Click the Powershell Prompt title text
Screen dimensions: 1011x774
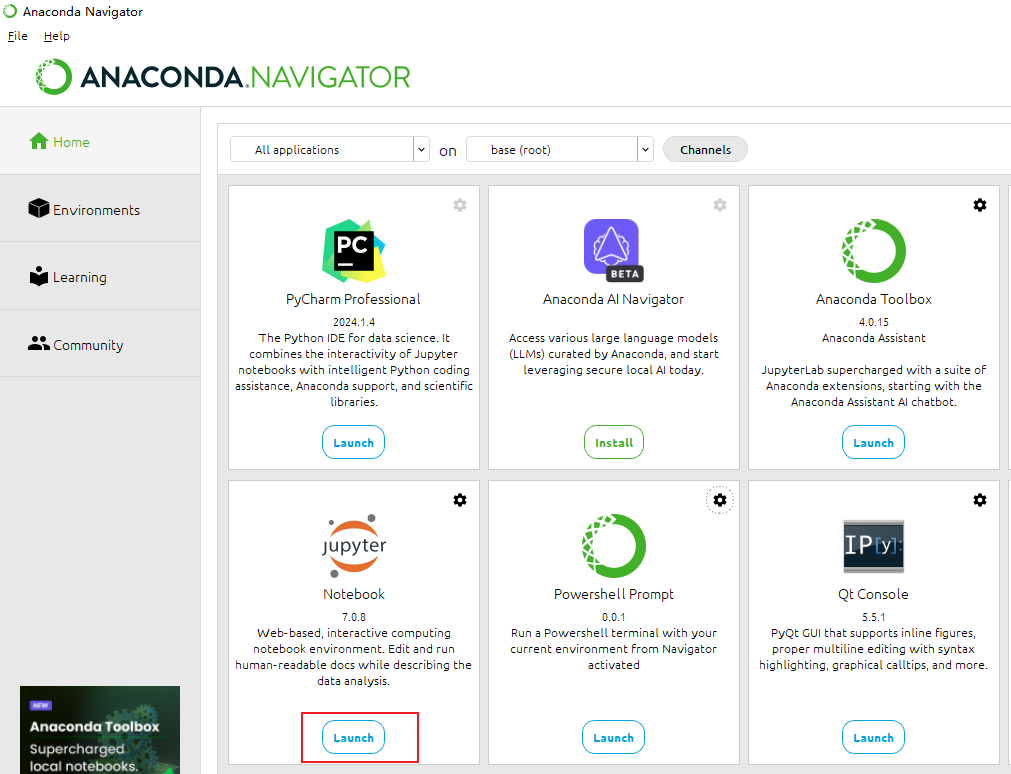click(613, 594)
